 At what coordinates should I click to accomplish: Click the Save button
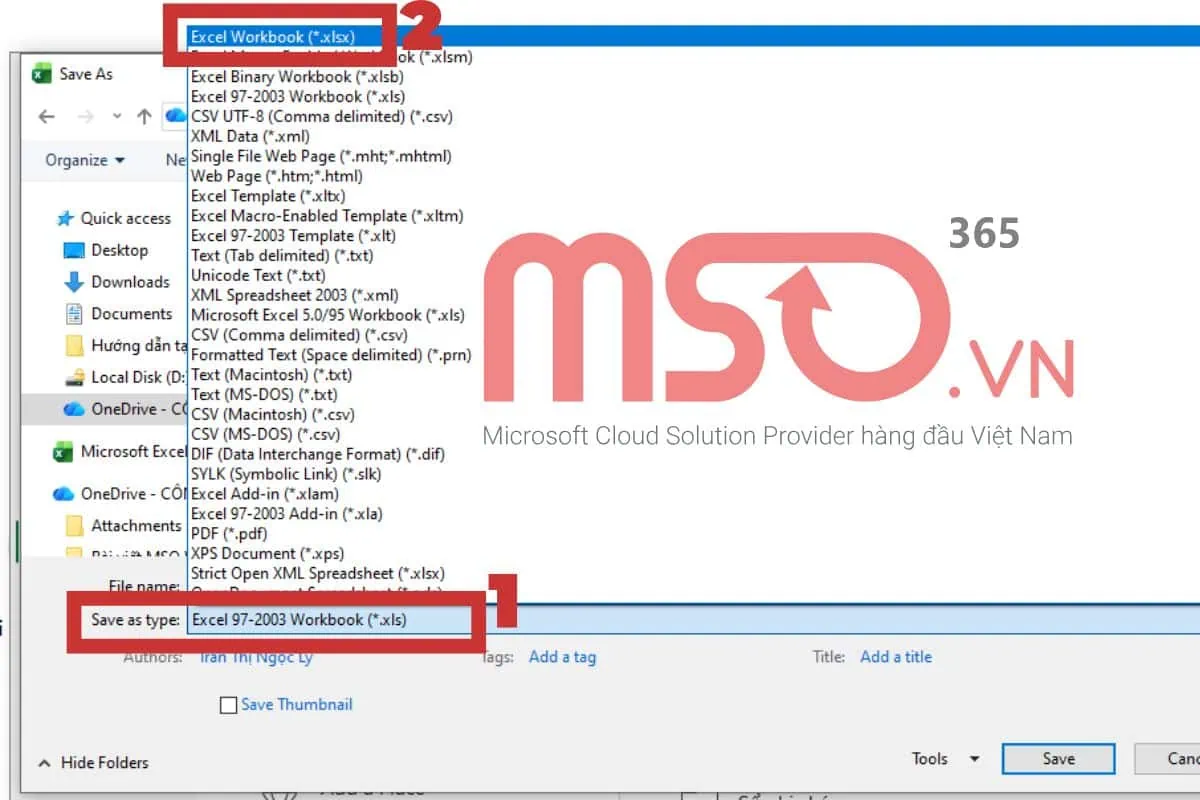point(1057,759)
